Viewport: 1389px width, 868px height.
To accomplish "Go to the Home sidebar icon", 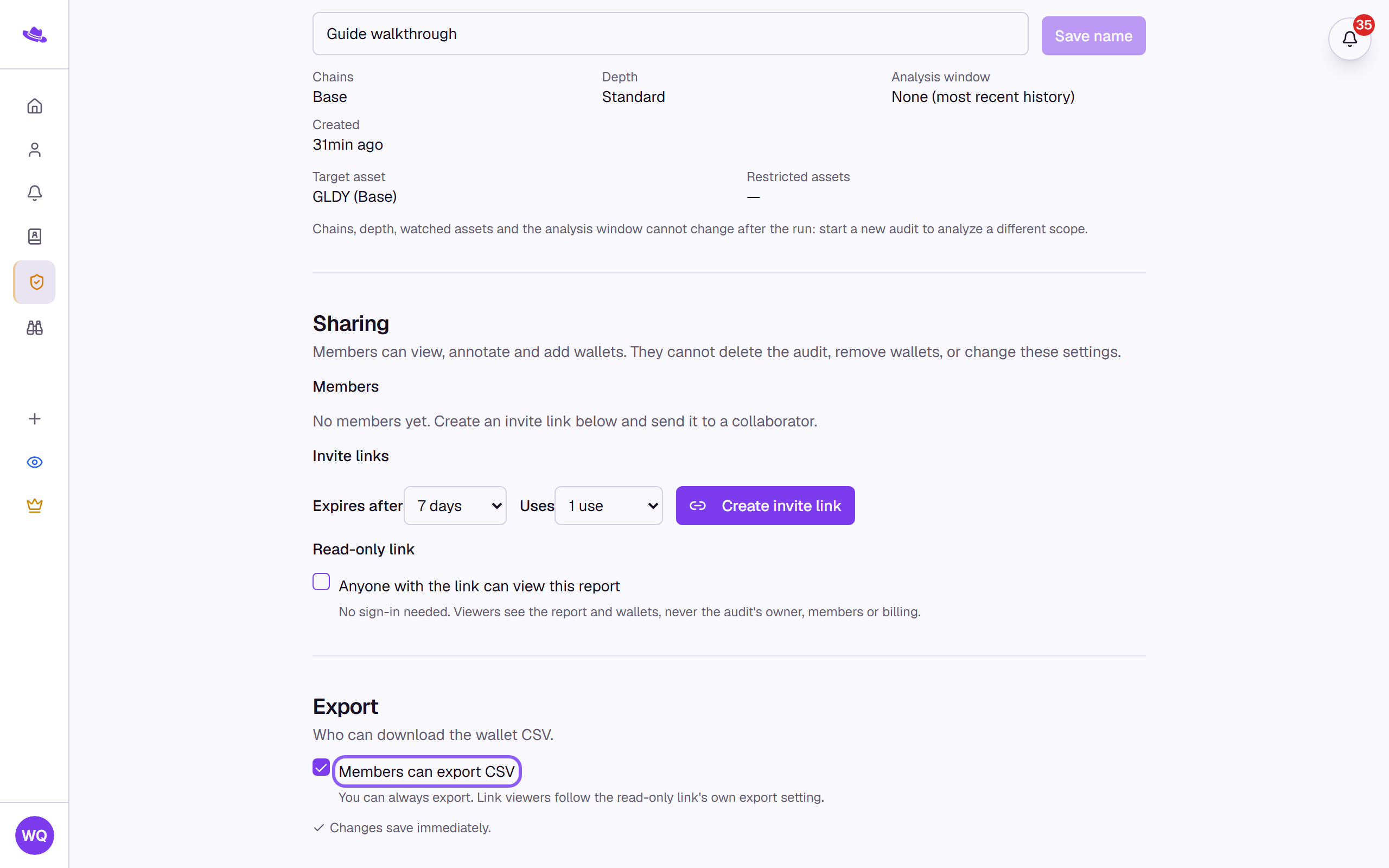I will 34,106.
